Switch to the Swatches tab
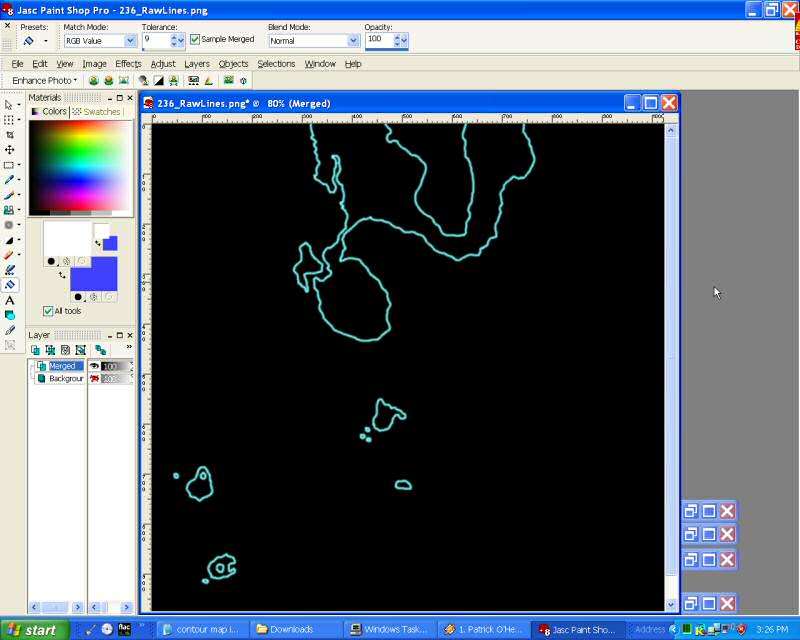 pyautogui.click(x=97, y=112)
